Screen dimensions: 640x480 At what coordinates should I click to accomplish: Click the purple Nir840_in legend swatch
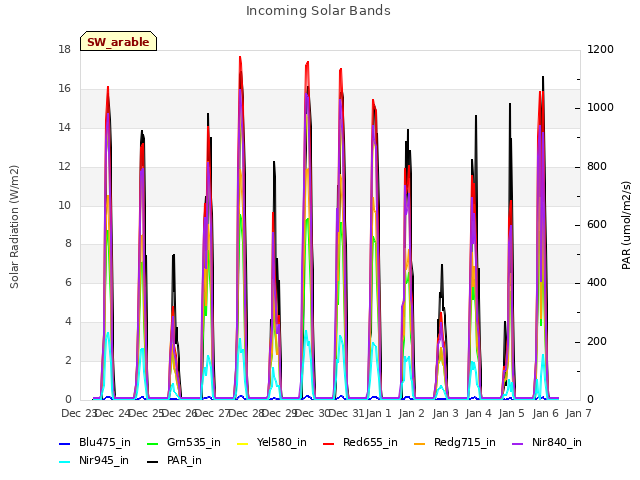pyautogui.click(x=518, y=443)
